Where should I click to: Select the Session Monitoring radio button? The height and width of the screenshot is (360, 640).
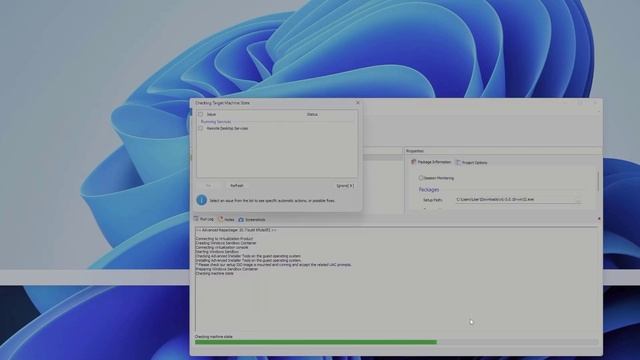tap(421, 178)
